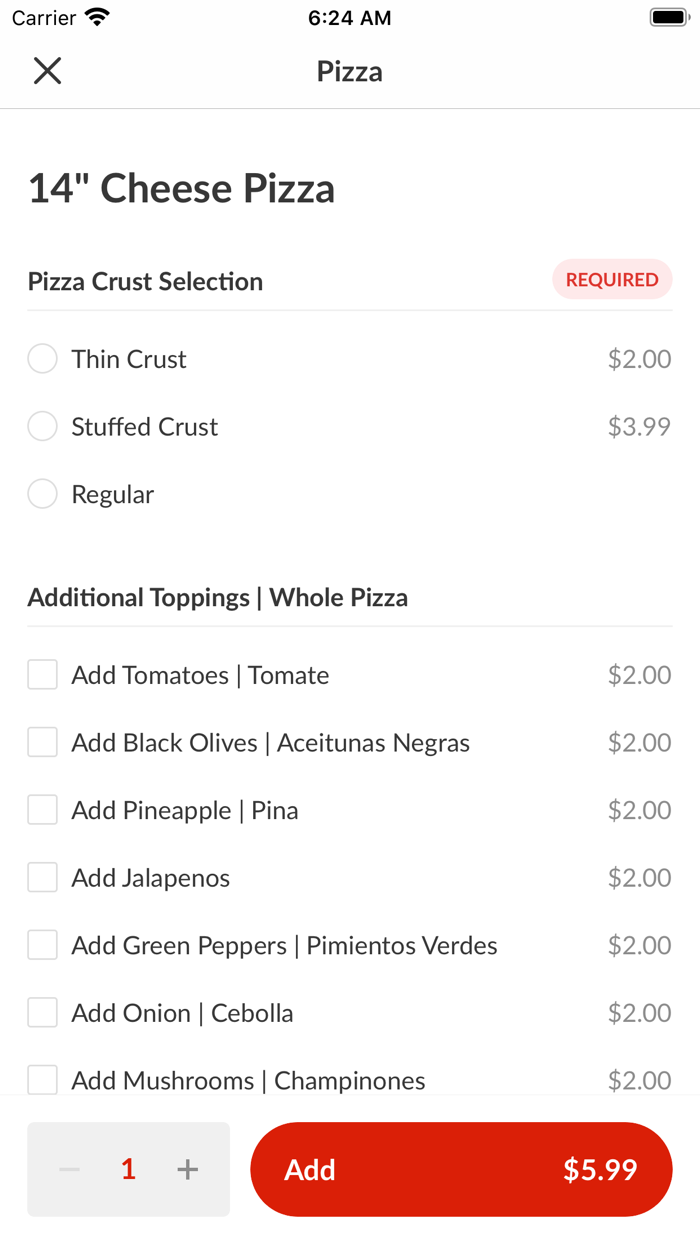Click the $5.99 price on the Add button
The height and width of the screenshot is (1244, 700).
(x=599, y=1169)
